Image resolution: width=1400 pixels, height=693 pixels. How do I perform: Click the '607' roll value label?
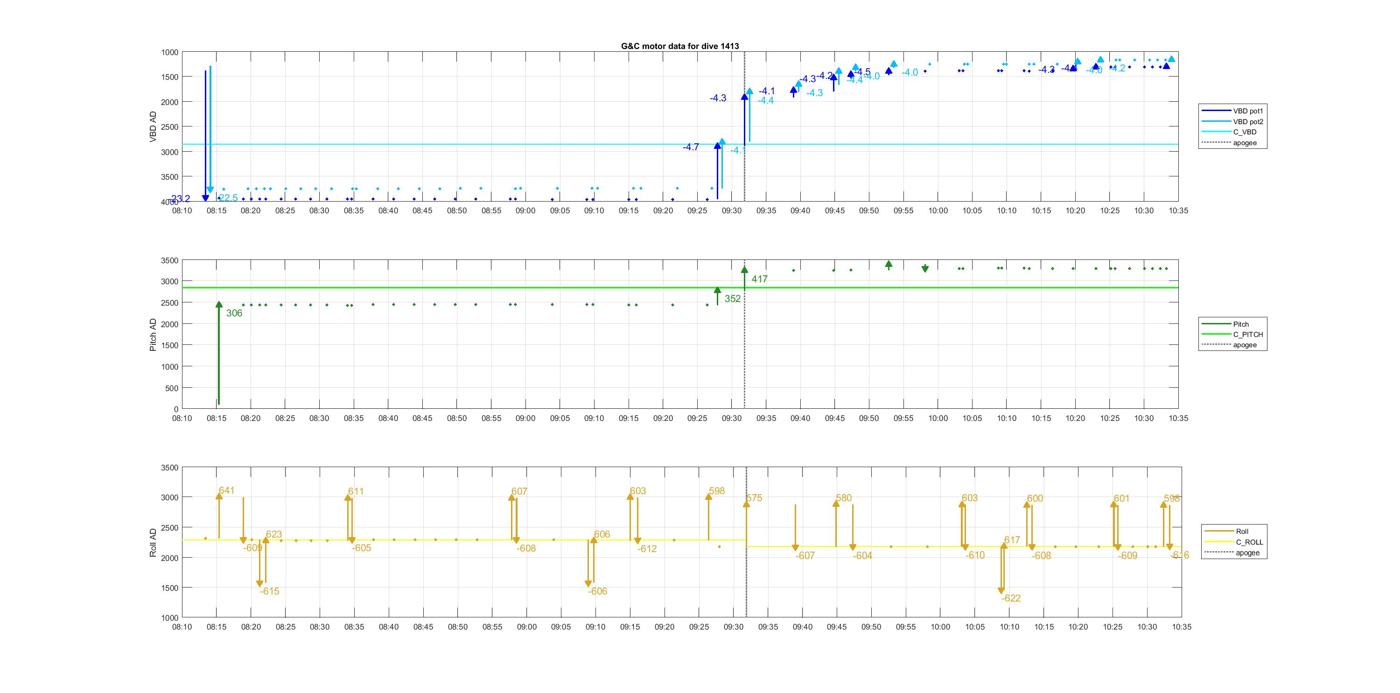[519, 492]
